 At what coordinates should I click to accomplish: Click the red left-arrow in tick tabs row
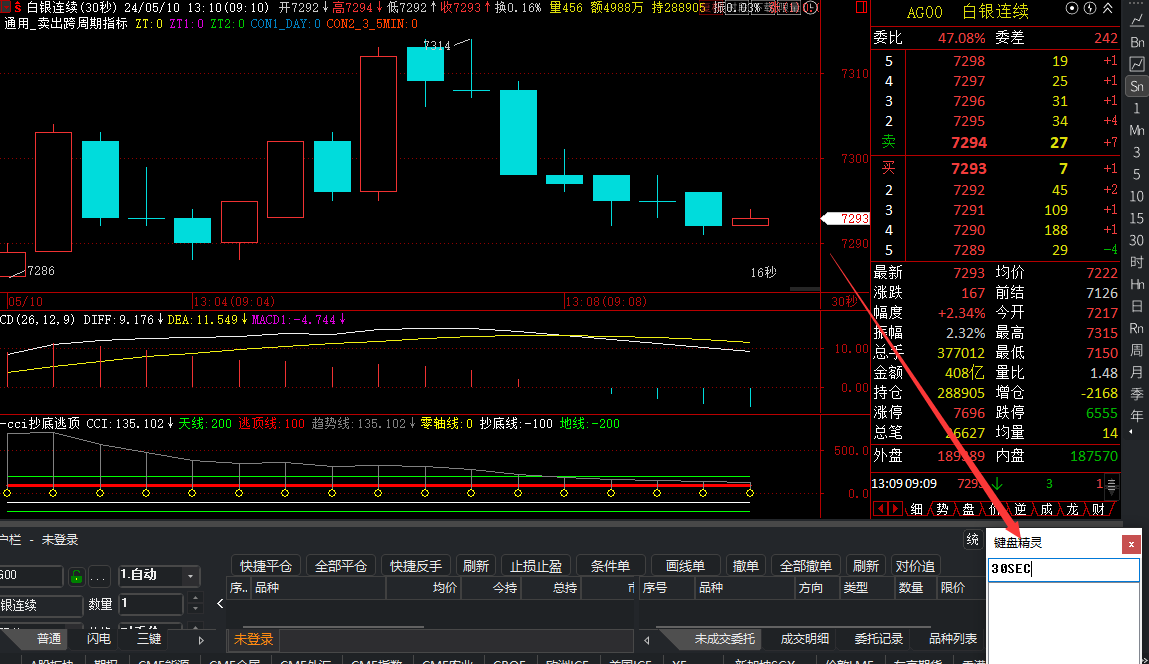click(882, 509)
